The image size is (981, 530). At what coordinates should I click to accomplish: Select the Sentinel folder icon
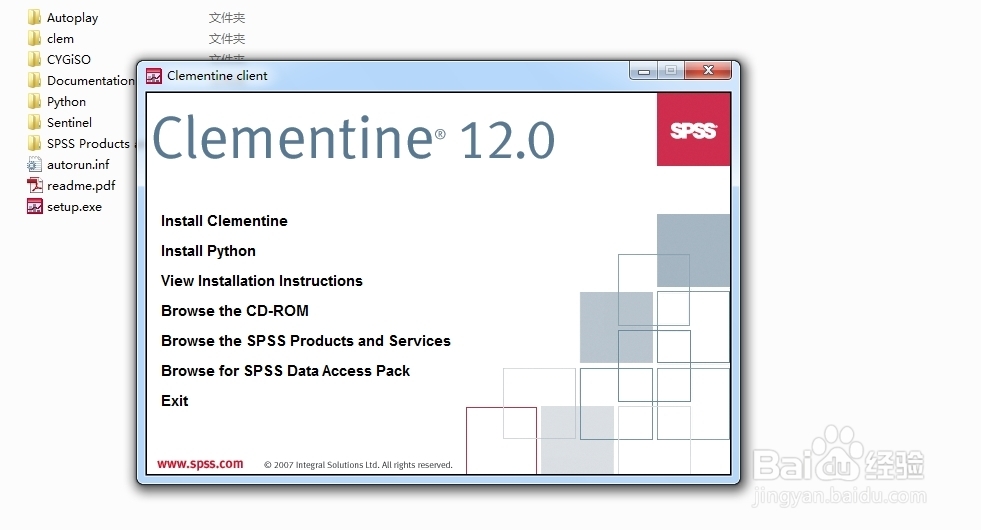tap(34, 123)
